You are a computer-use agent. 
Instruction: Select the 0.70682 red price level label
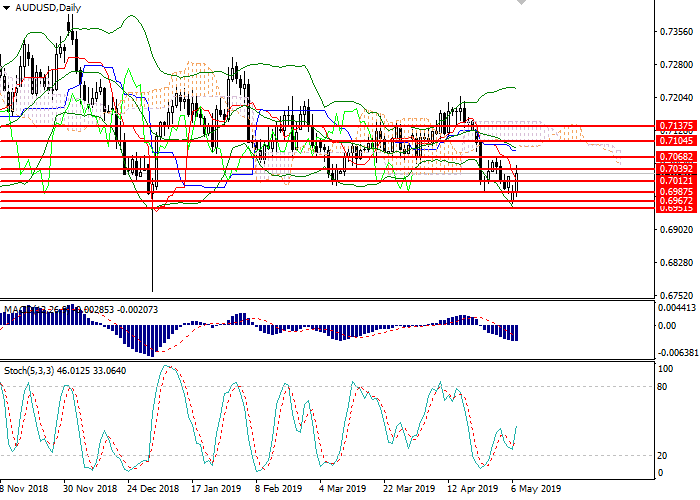coord(675,157)
